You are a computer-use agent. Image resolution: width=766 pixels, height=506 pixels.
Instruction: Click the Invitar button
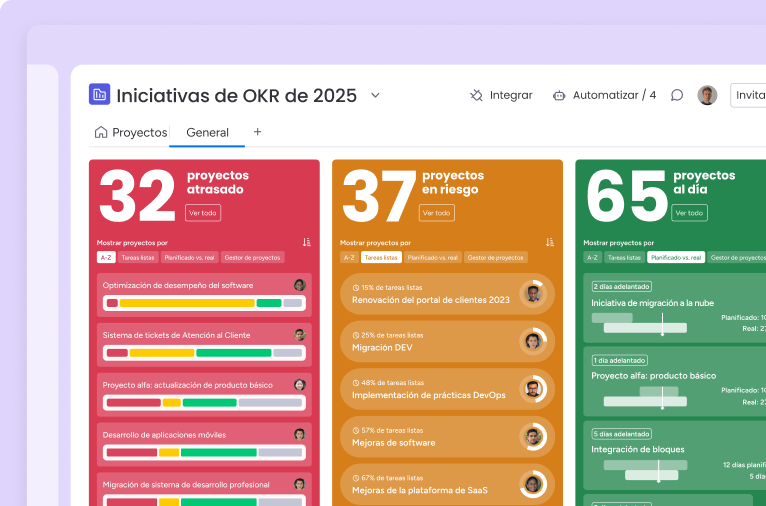[x=748, y=95]
